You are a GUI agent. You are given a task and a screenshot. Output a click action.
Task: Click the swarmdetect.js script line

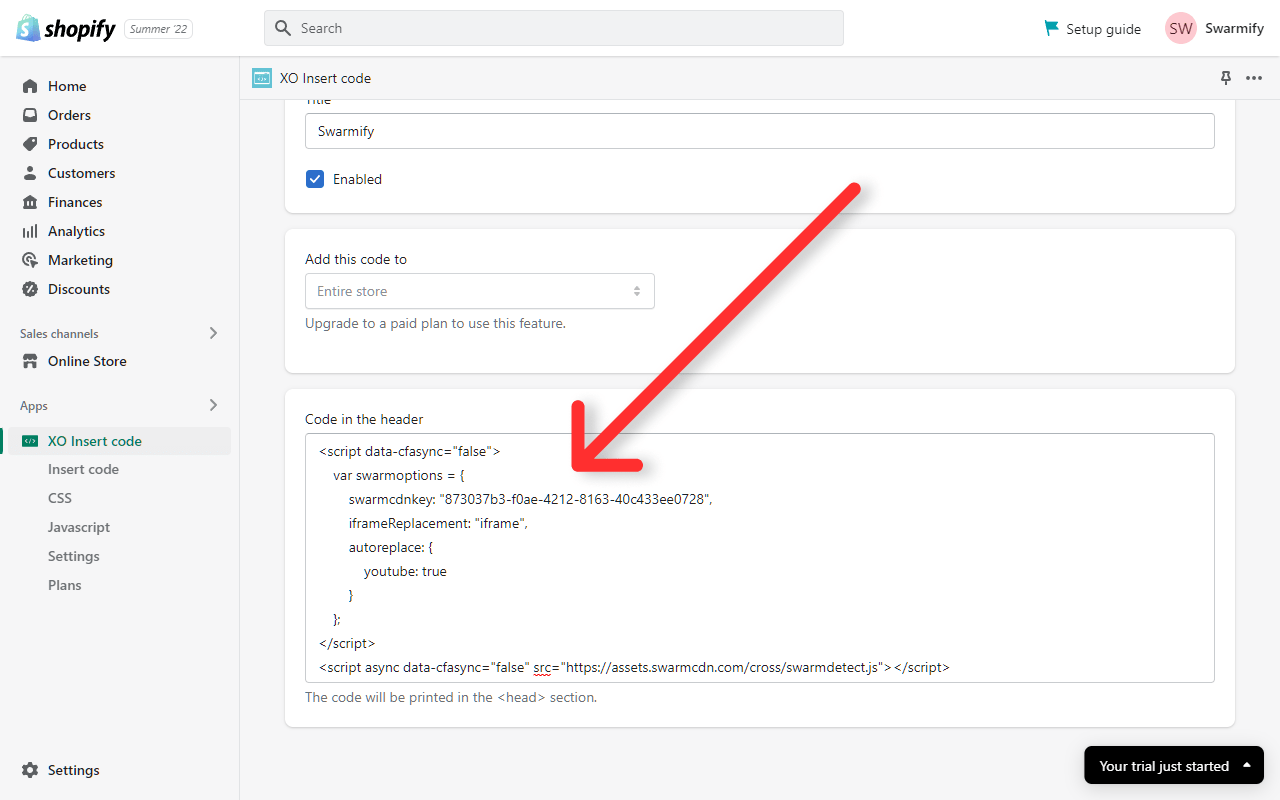click(634, 667)
